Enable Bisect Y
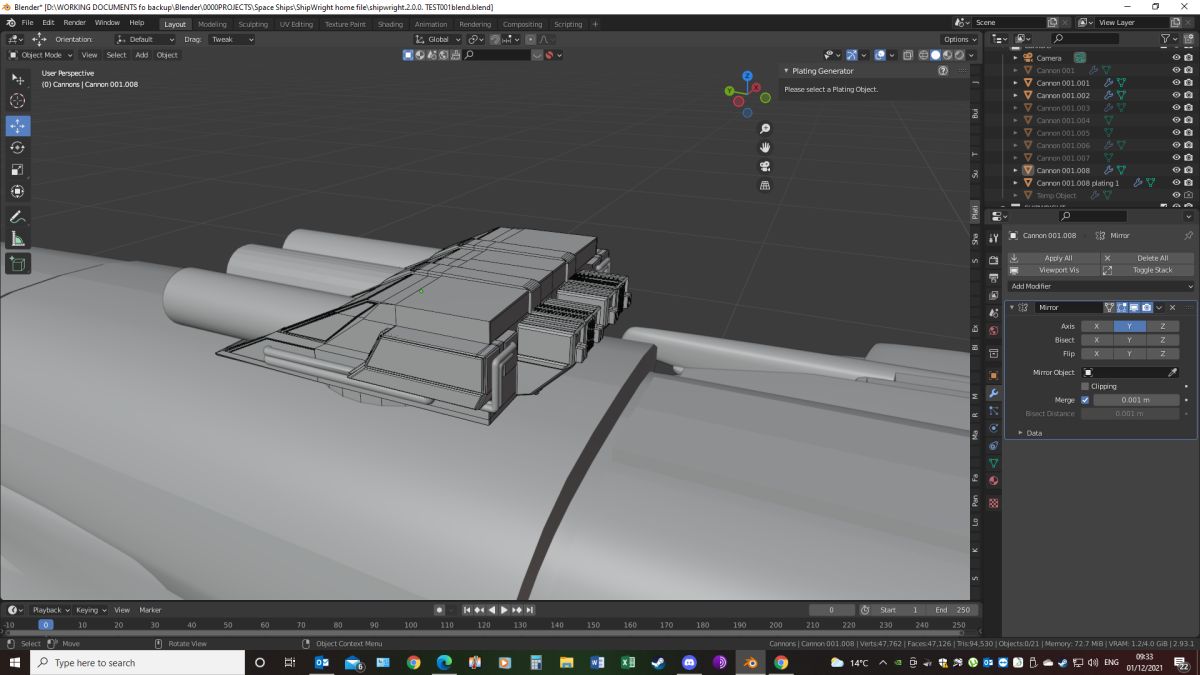Viewport: 1200px width, 675px height. [x=1130, y=340]
